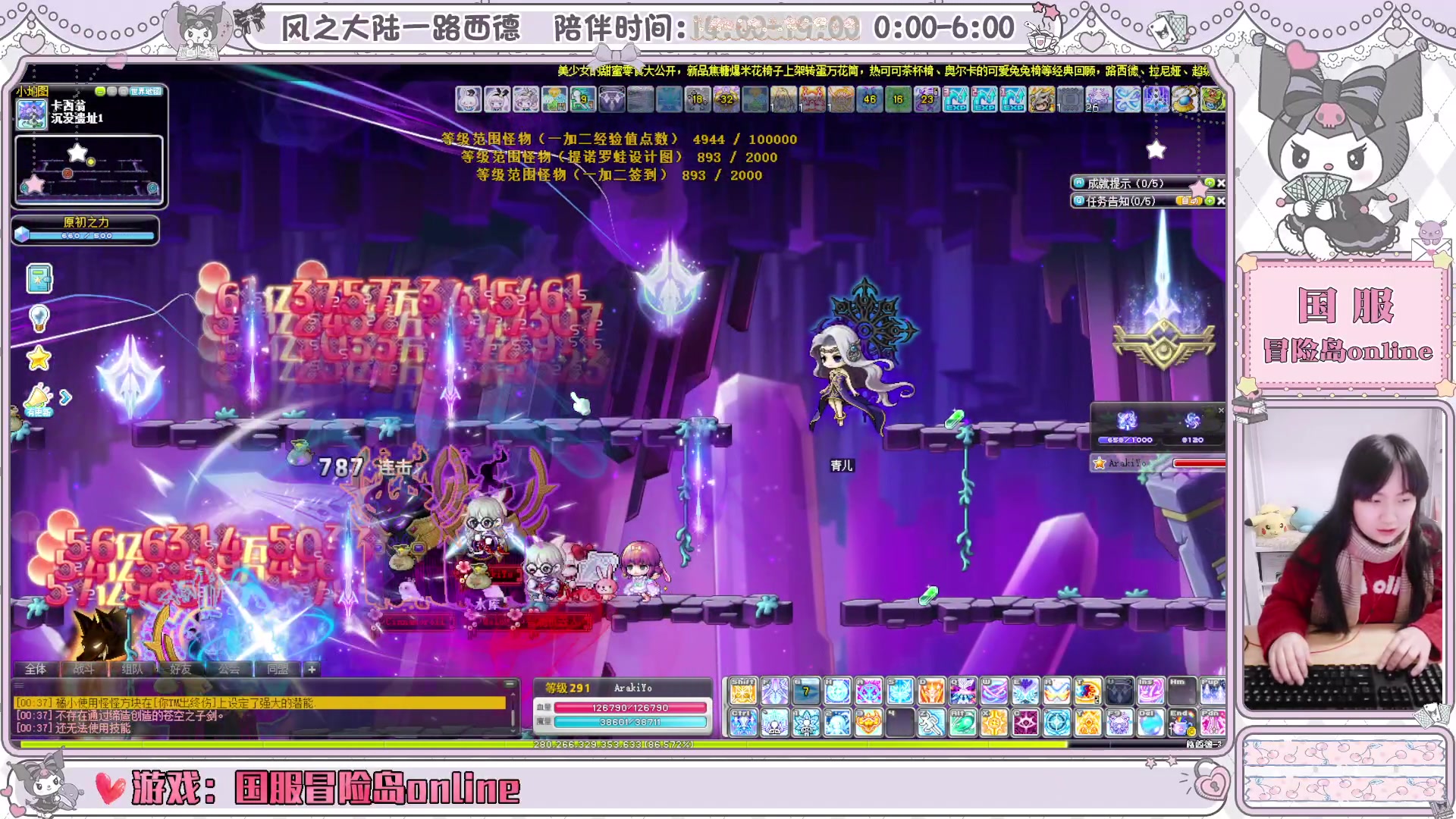Select the 全体 chat tab

(x=36, y=669)
